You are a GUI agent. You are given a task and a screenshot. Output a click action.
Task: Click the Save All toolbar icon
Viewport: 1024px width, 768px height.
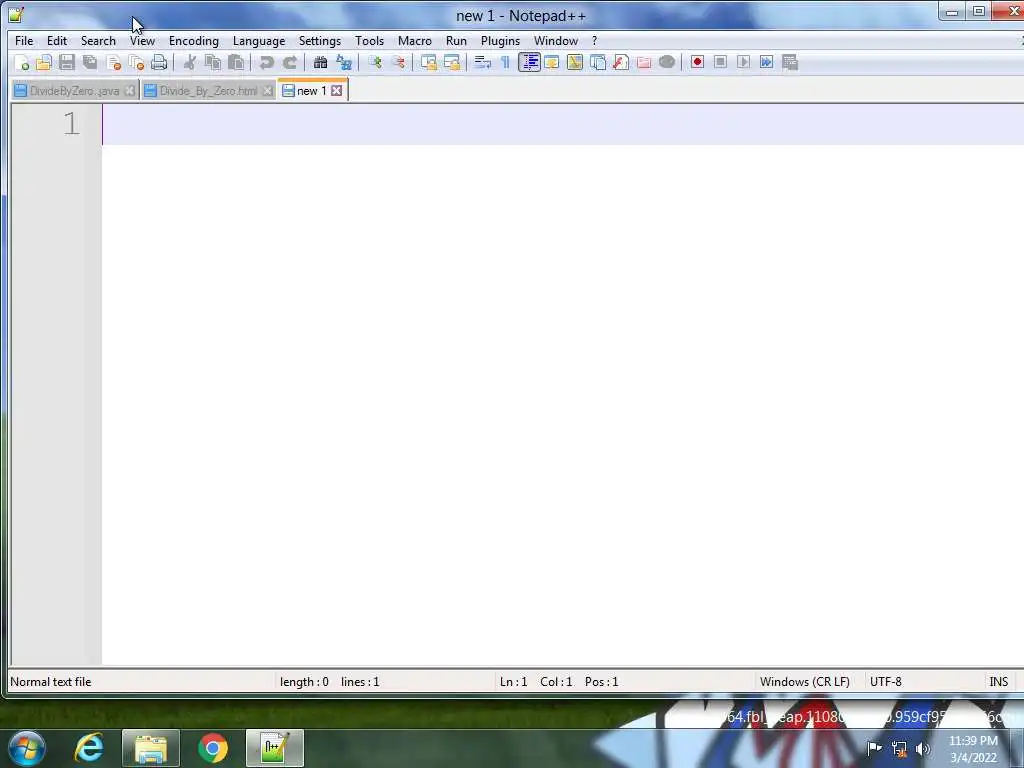pos(90,63)
